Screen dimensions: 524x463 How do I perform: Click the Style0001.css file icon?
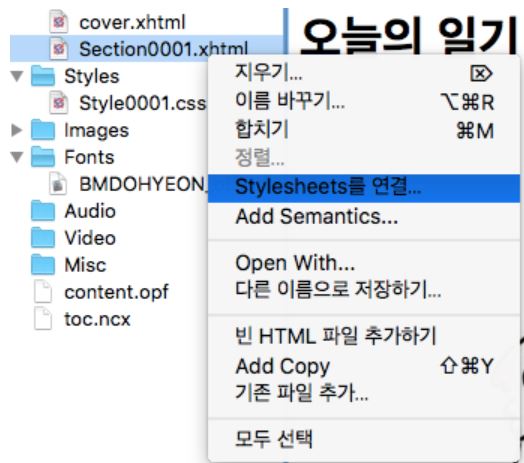59,103
